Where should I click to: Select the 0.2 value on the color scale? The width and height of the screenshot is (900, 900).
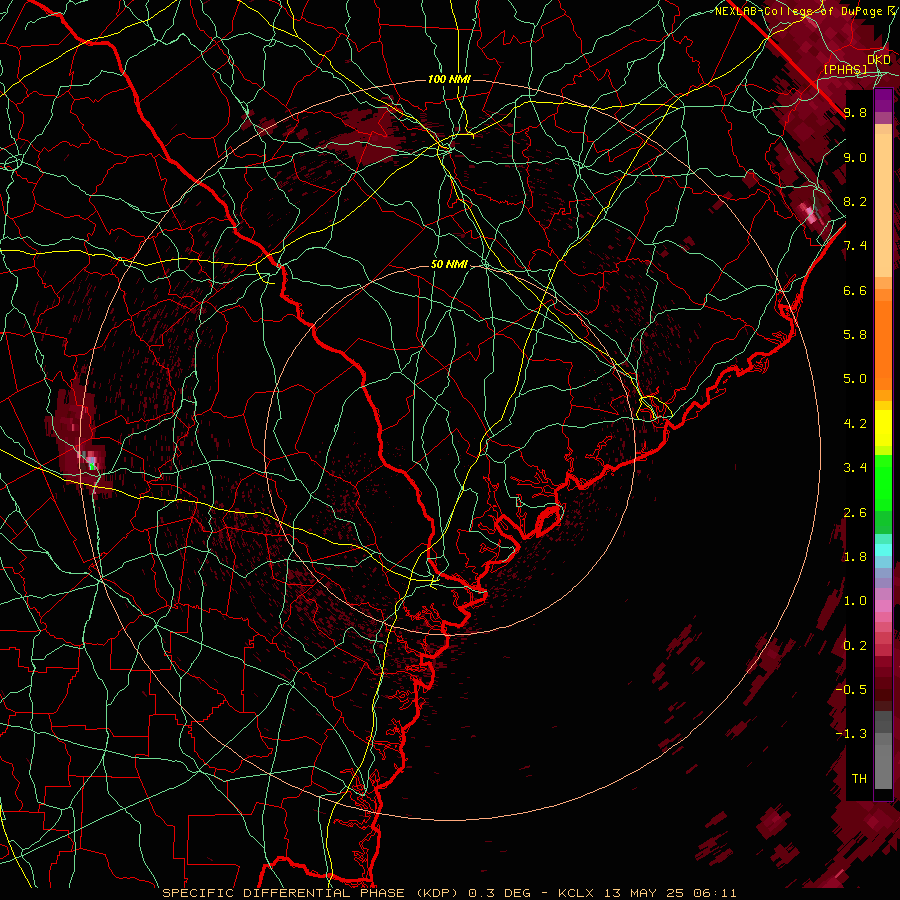855,646
